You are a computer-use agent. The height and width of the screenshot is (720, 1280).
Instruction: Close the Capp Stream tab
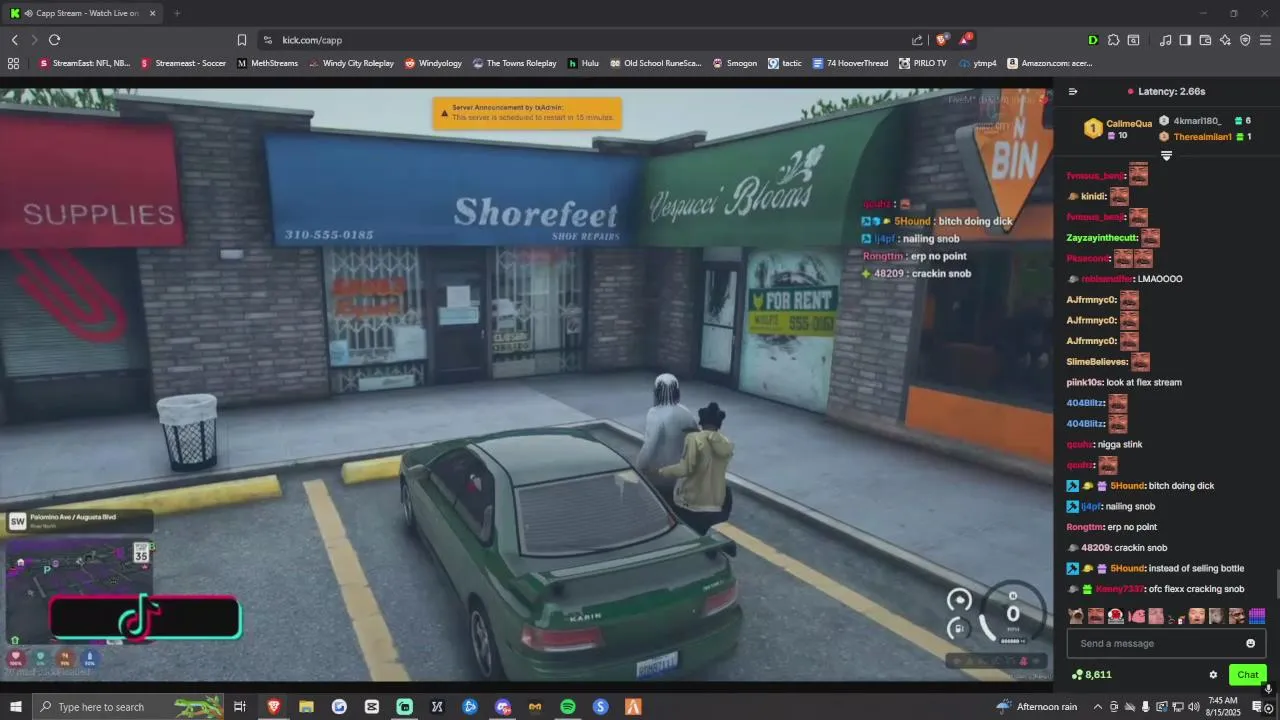coord(152,13)
